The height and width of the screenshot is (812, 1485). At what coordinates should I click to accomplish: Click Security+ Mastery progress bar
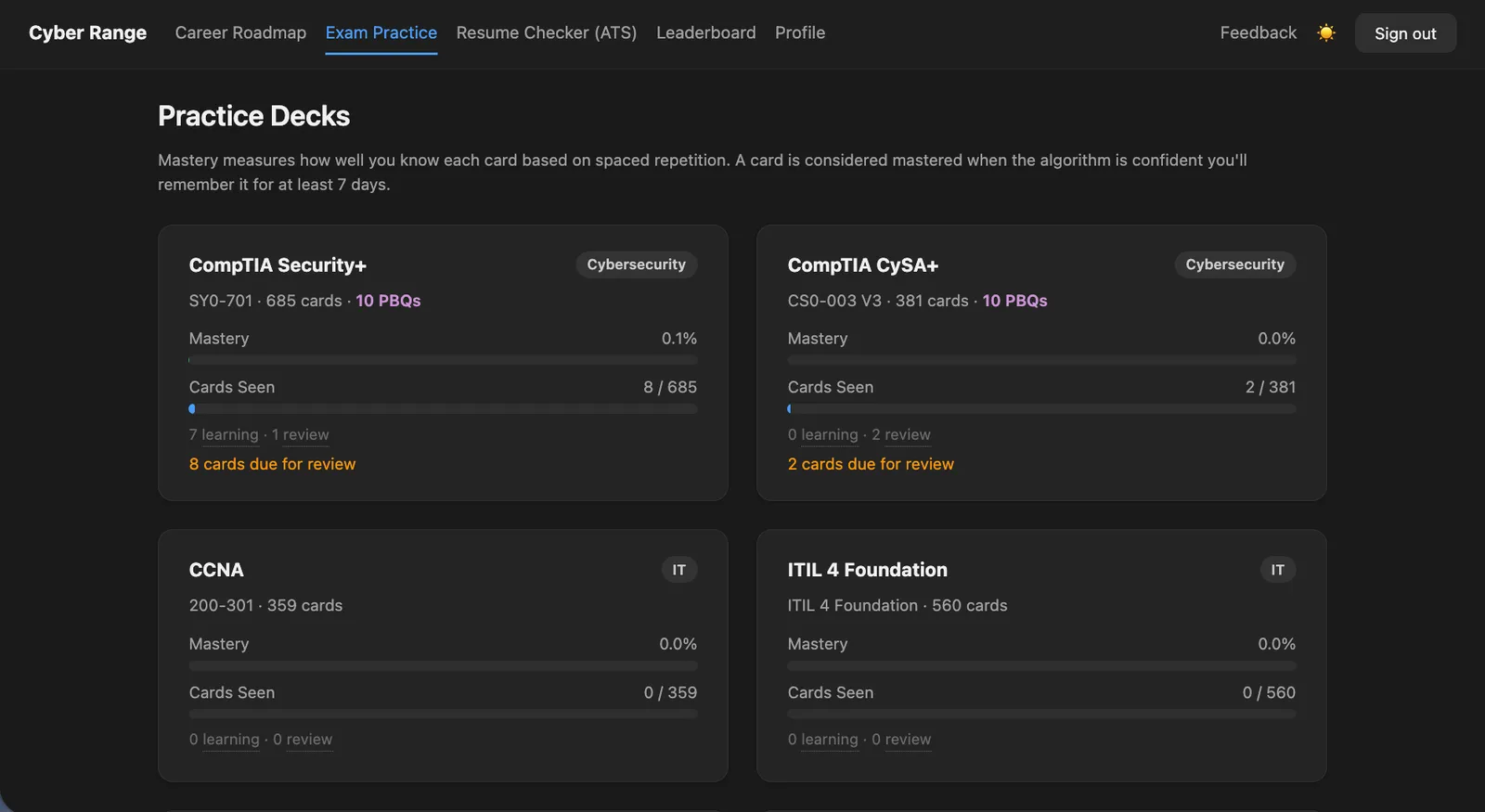coord(443,360)
